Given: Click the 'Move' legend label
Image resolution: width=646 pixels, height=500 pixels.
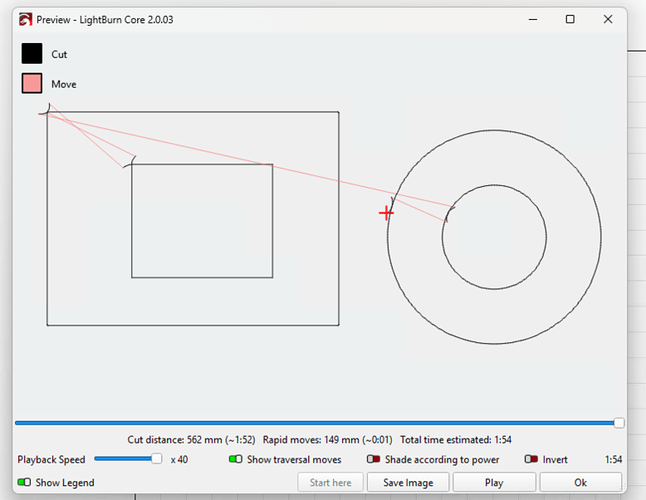Looking at the screenshot, I should (64, 84).
